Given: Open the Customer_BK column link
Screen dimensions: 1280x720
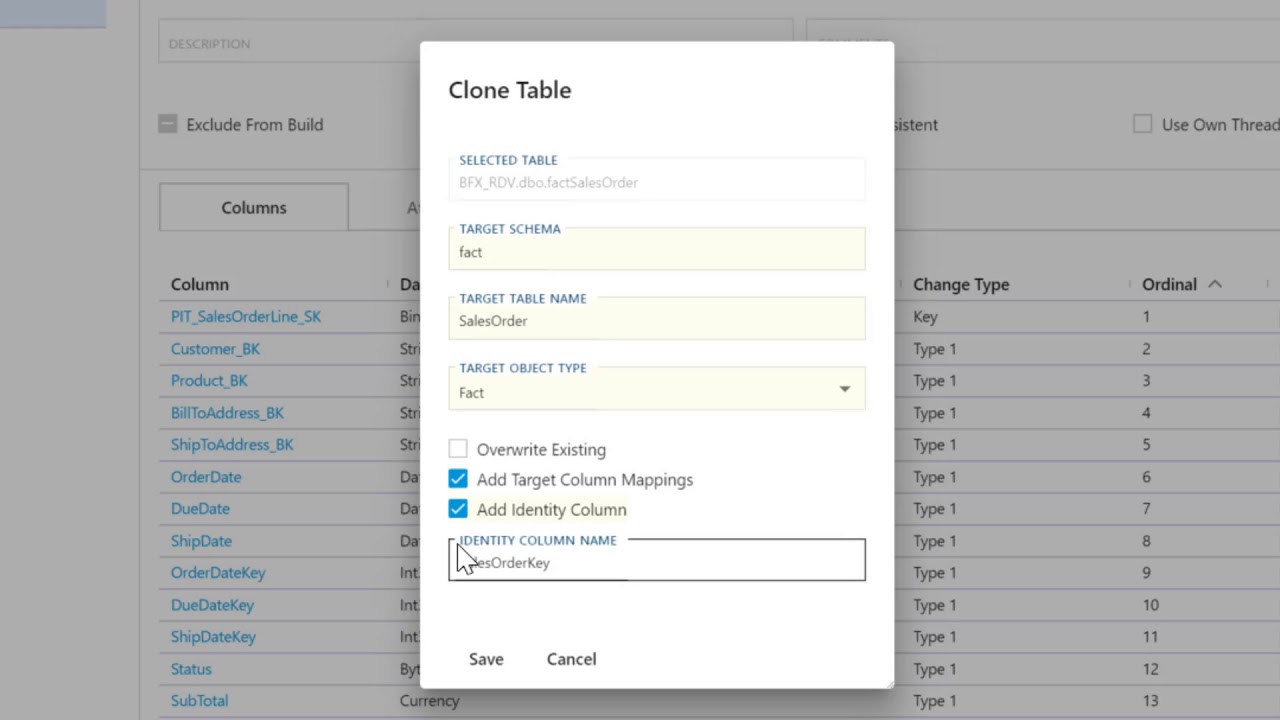Looking at the screenshot, I should pos(215,348).
